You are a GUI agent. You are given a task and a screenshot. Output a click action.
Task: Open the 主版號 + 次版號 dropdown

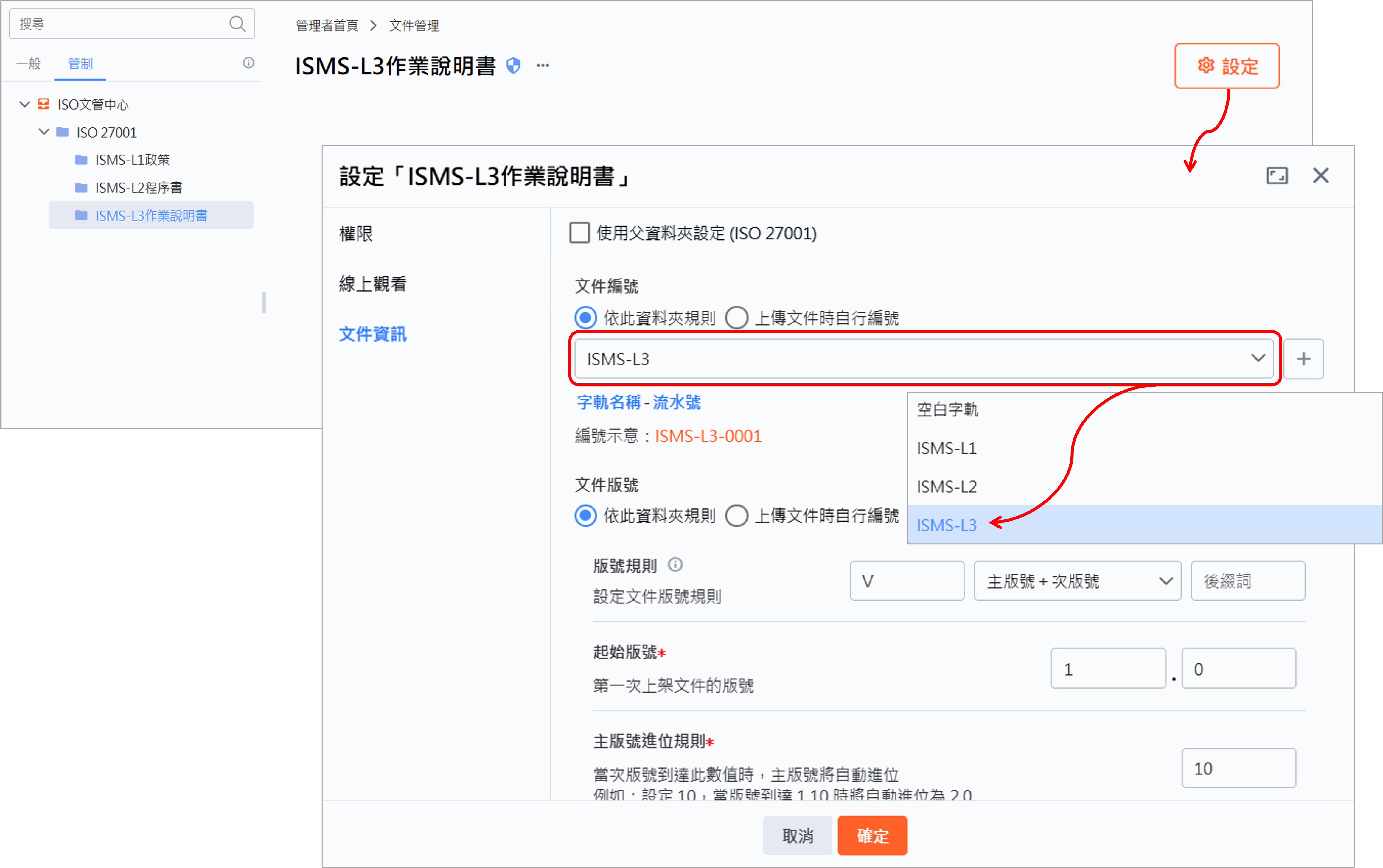click(1077, 581)
